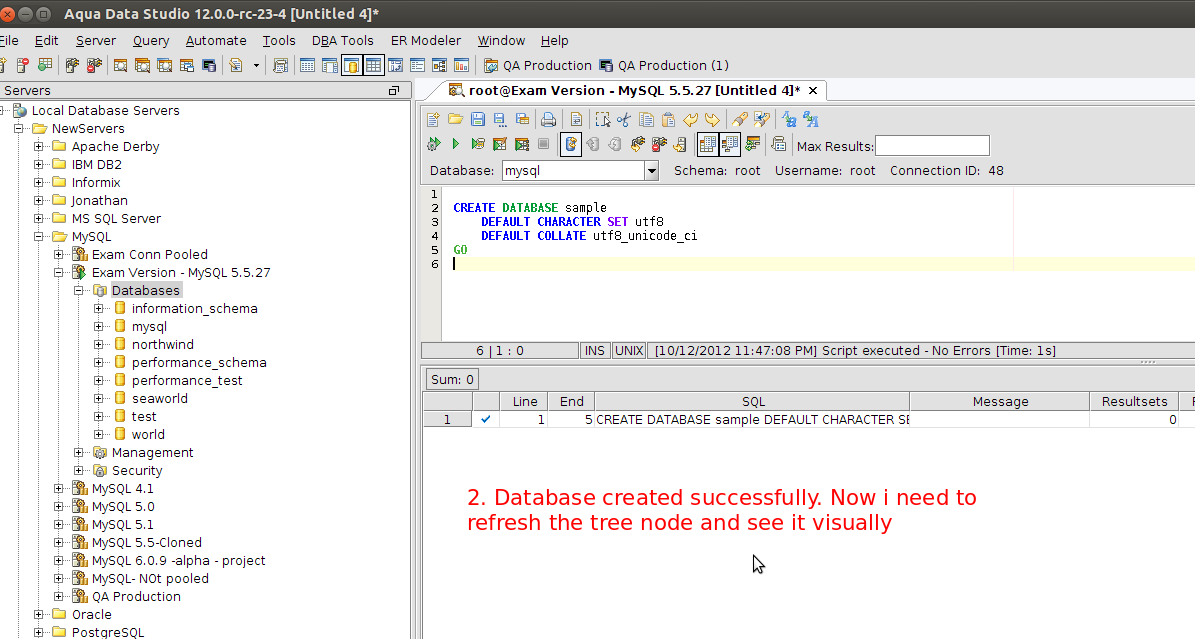Expand the IBM DB2 folder
This screenshot has height=639, width=1195.
point(39,165)
